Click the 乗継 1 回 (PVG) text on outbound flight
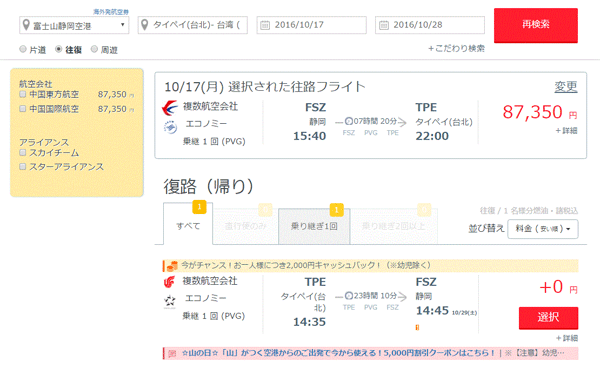This screenshot has height=368, width=600. point(214,142)
